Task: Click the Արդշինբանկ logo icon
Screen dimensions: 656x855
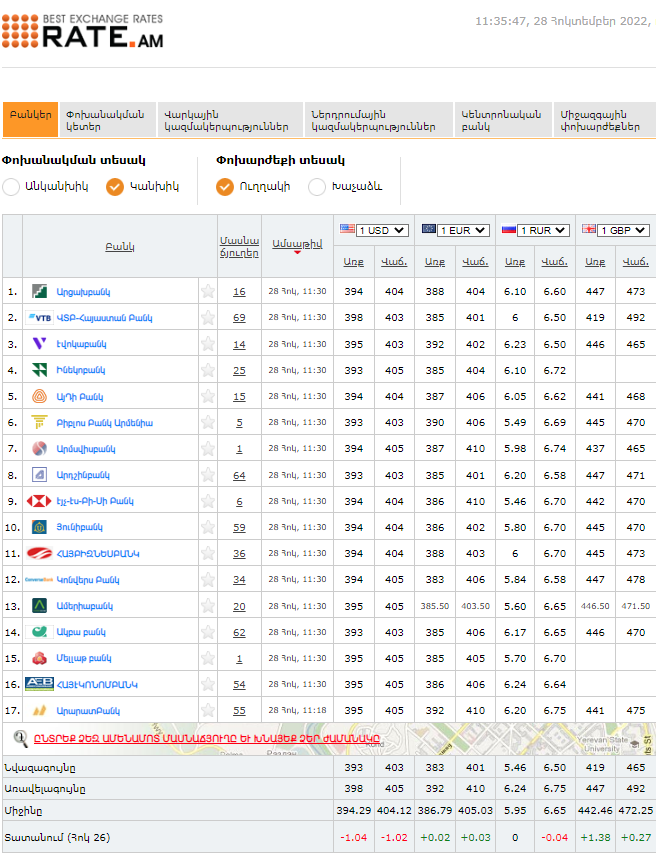Action: coord(39,475)
